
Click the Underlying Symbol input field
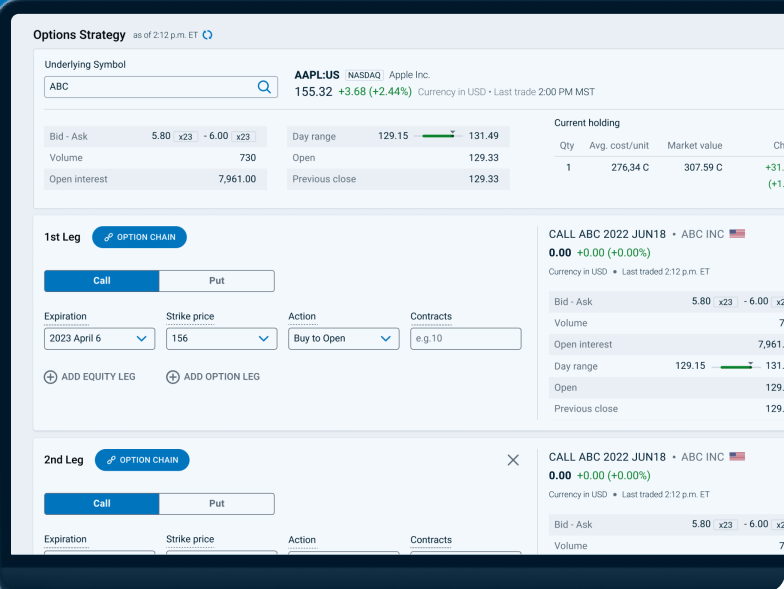(160, 87)
